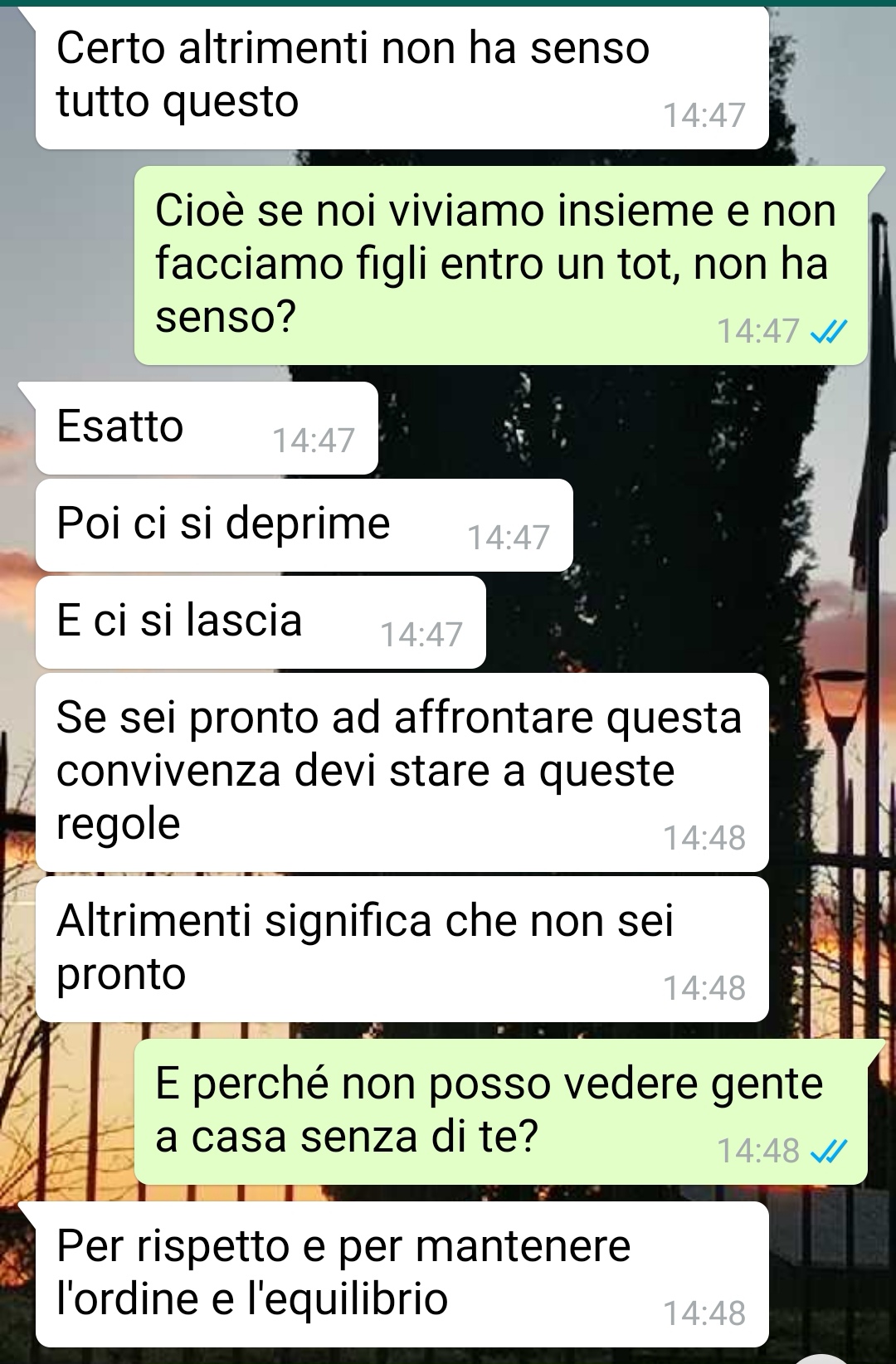Tap the 14:47 timestamp on 'Esatto'

314,441
